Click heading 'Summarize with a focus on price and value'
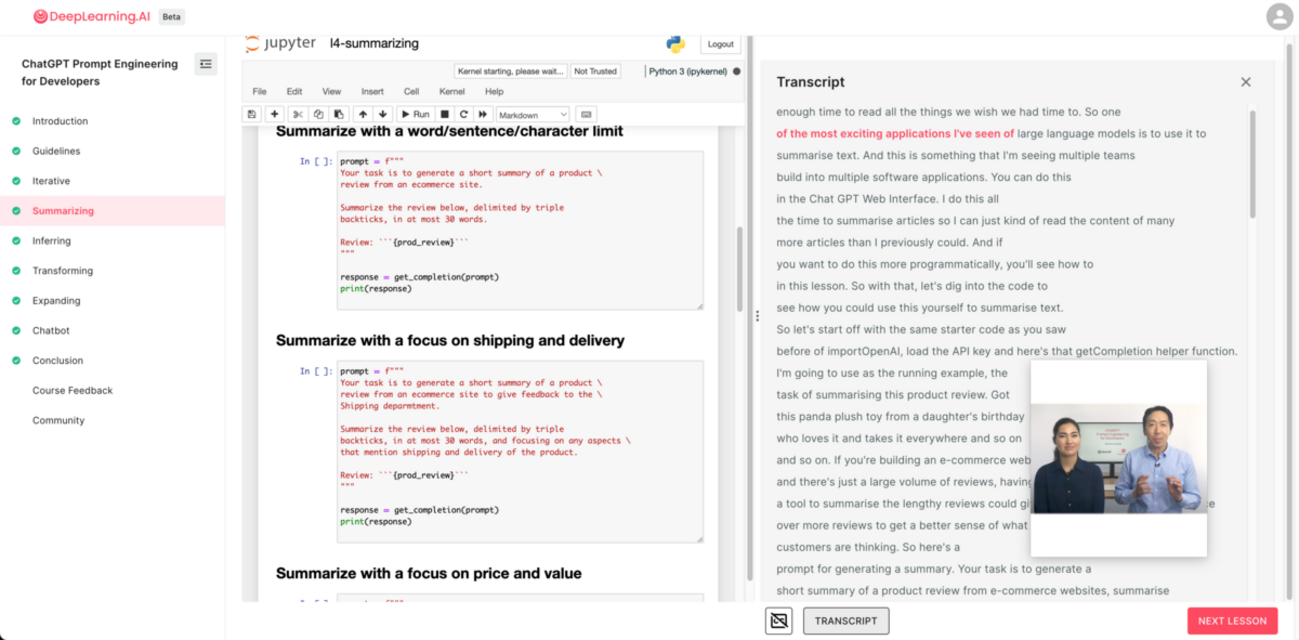This screenshot has width=1299, height=640. tap(428, 573)
